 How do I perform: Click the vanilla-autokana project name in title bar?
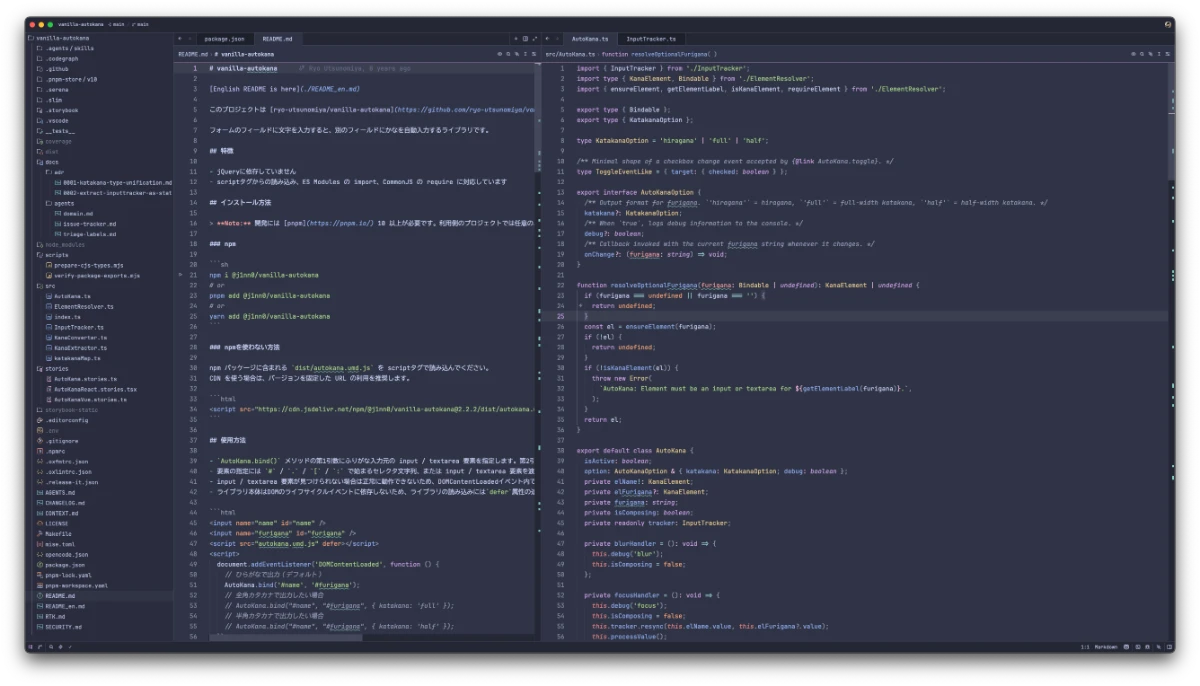(x=80, y=23)
